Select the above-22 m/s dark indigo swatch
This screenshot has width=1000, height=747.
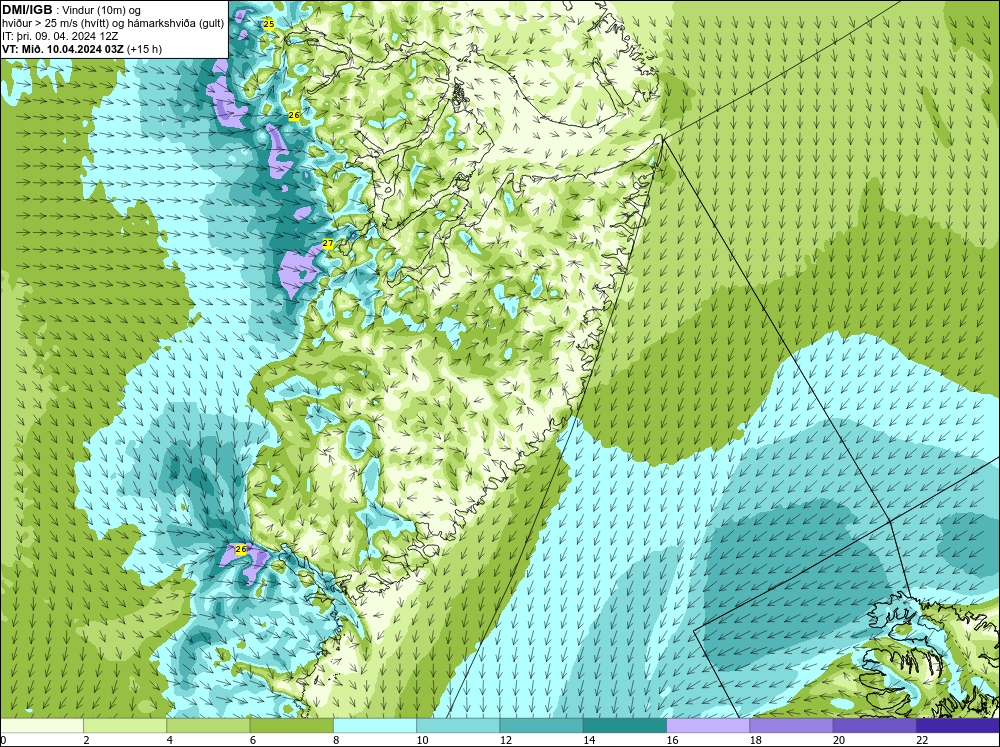coord(958,726)
